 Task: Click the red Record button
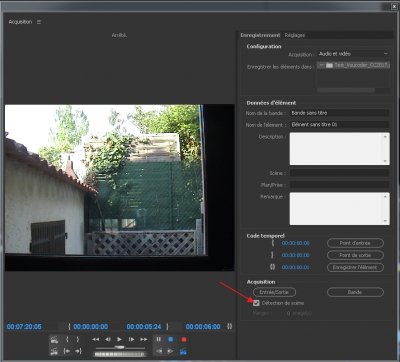(x=184, y=339)
